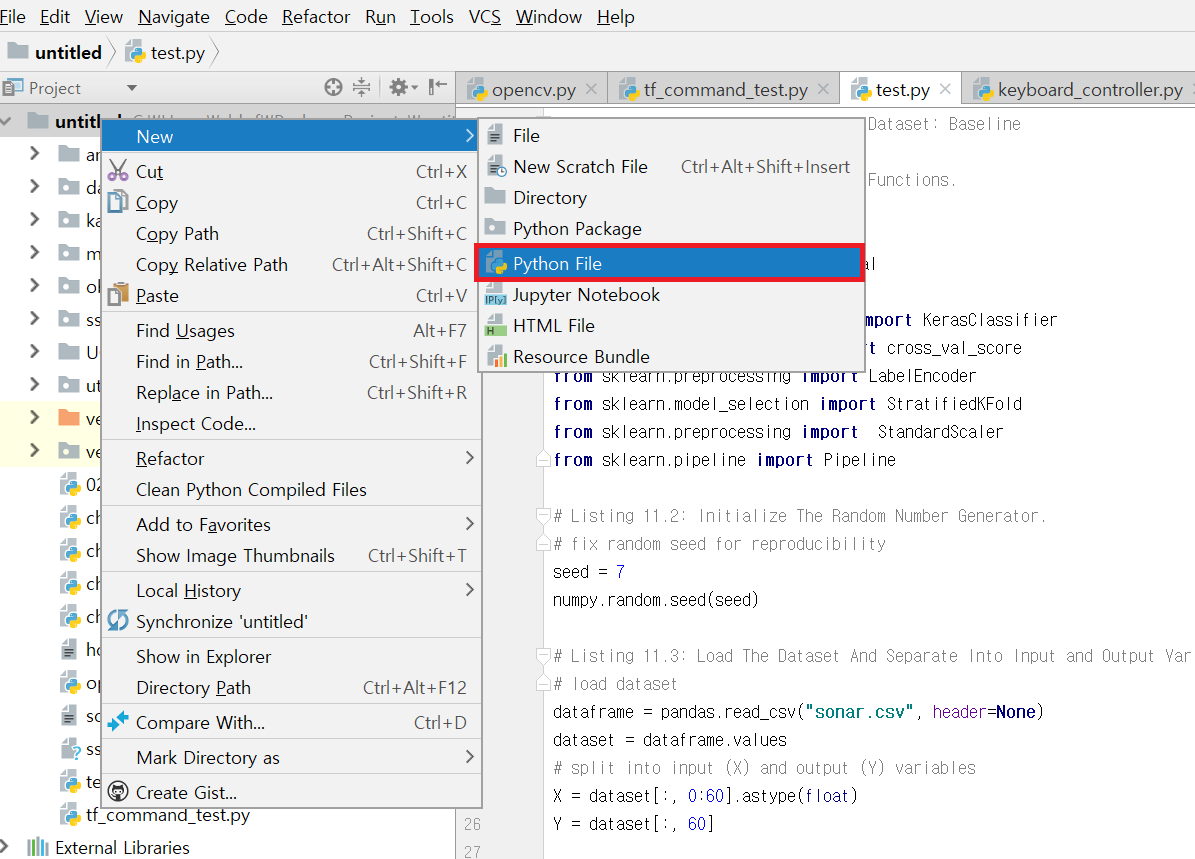1195x859 pixels.
Task: Click the highlighted New menu item
Action: [x=291, y=136]
